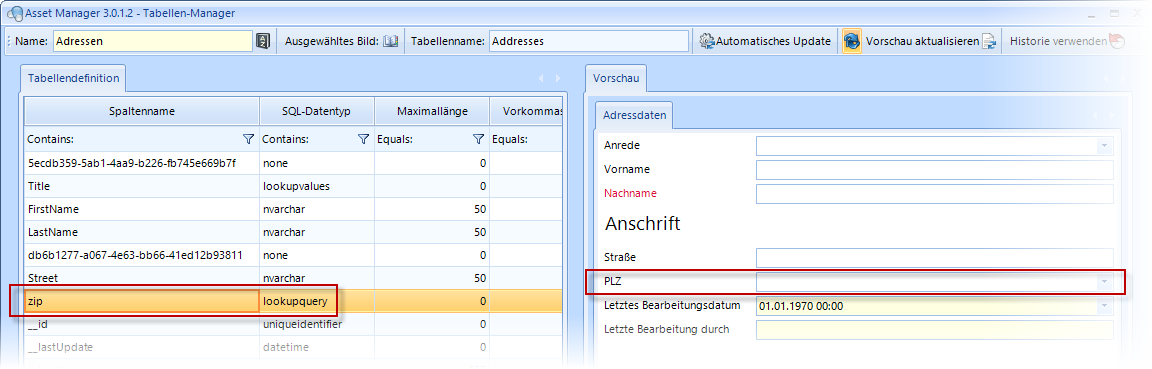1152x369 pixels.
Task: Expand the PLZ dropdown arrow
Action: pos(1104,282)
